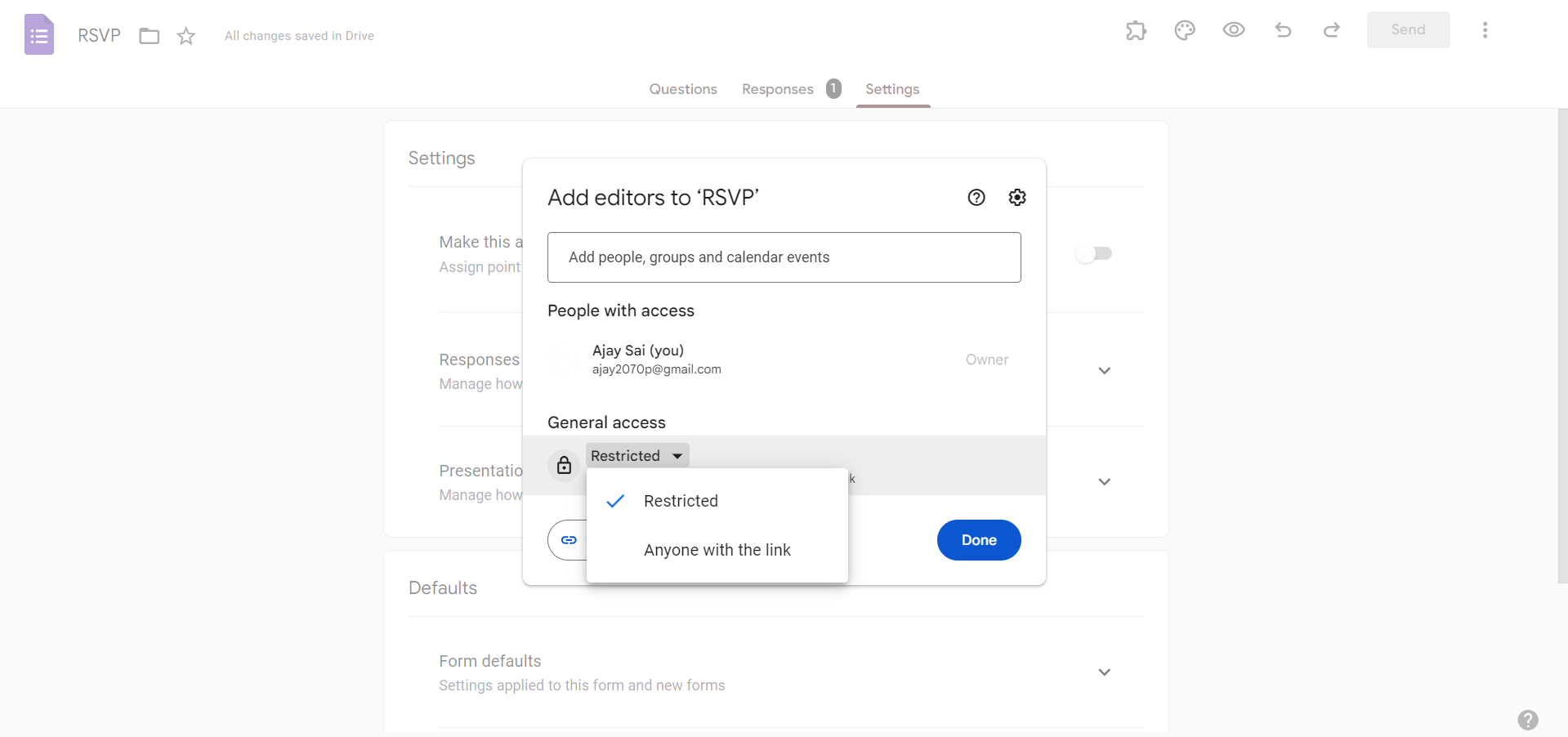Screen dimensions: 1568x737
Task: Preview the form with the eye icon
Action: pyautogui.click(x=1234, y=30)
